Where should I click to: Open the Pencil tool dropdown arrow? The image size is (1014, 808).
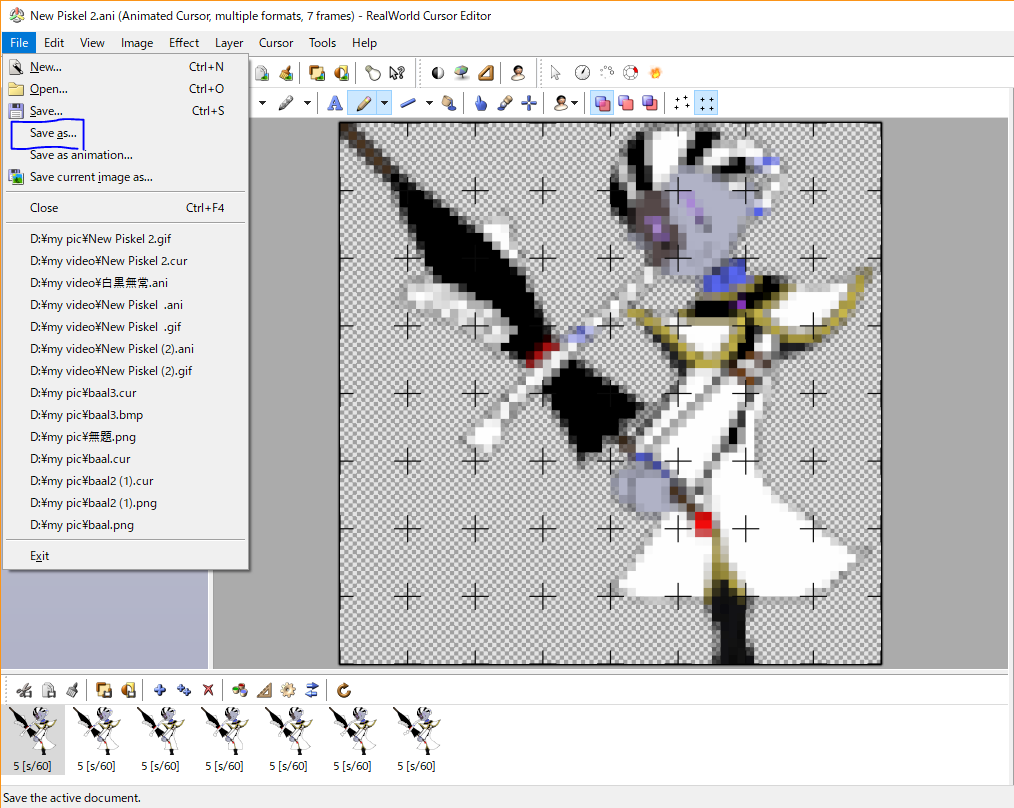385,103
